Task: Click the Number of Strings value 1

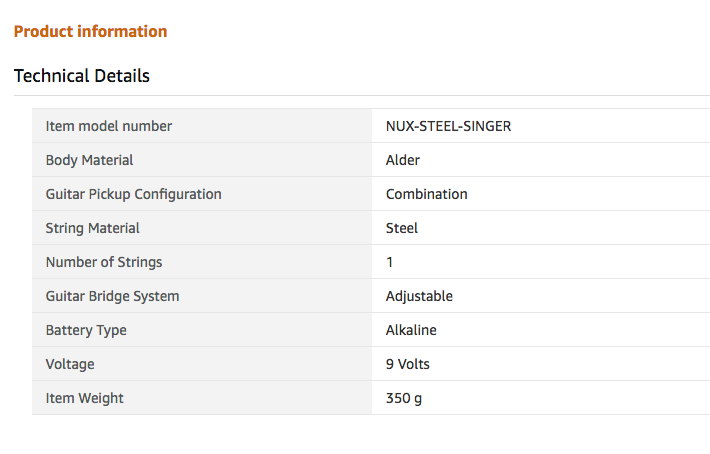Action: tap(389, 262)
